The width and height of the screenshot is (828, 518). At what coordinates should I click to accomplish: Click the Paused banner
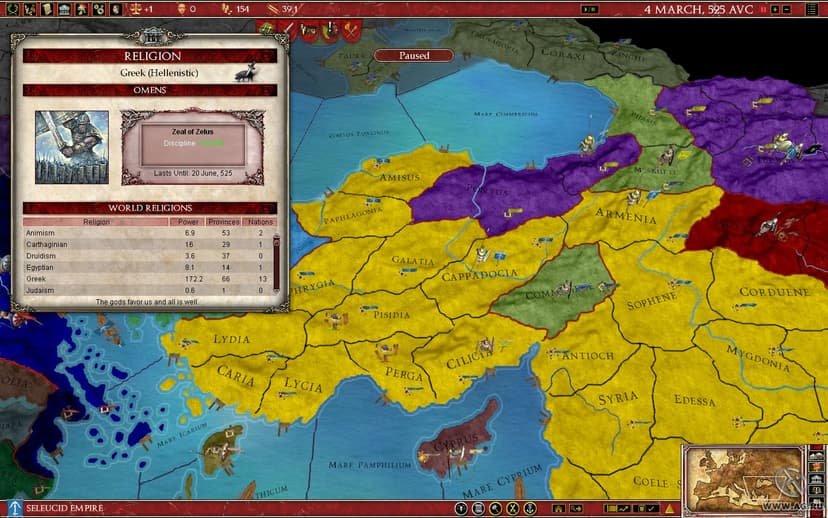pos(414,55)
